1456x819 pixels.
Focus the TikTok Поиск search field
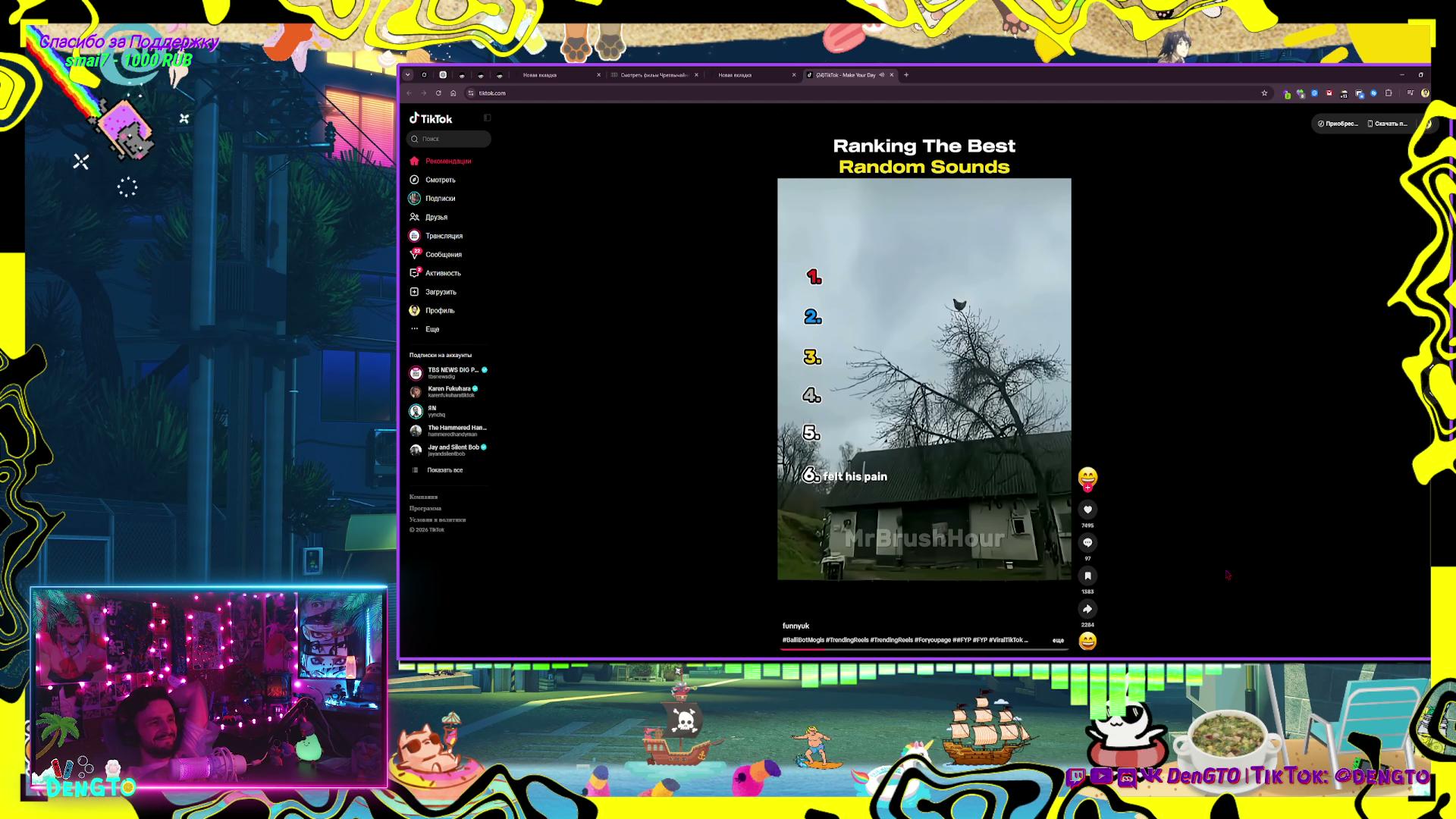pyautogui.click(x=450, y=139)
